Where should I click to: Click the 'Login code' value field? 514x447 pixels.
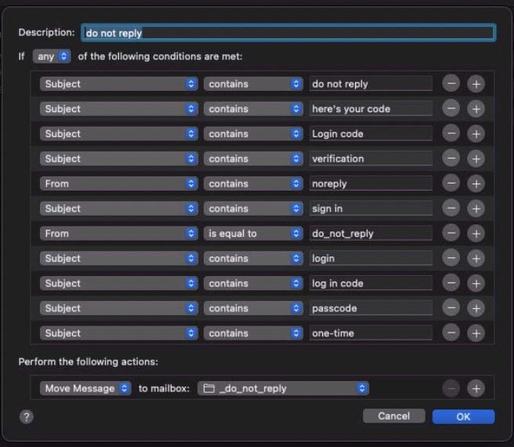coord(371,134)
